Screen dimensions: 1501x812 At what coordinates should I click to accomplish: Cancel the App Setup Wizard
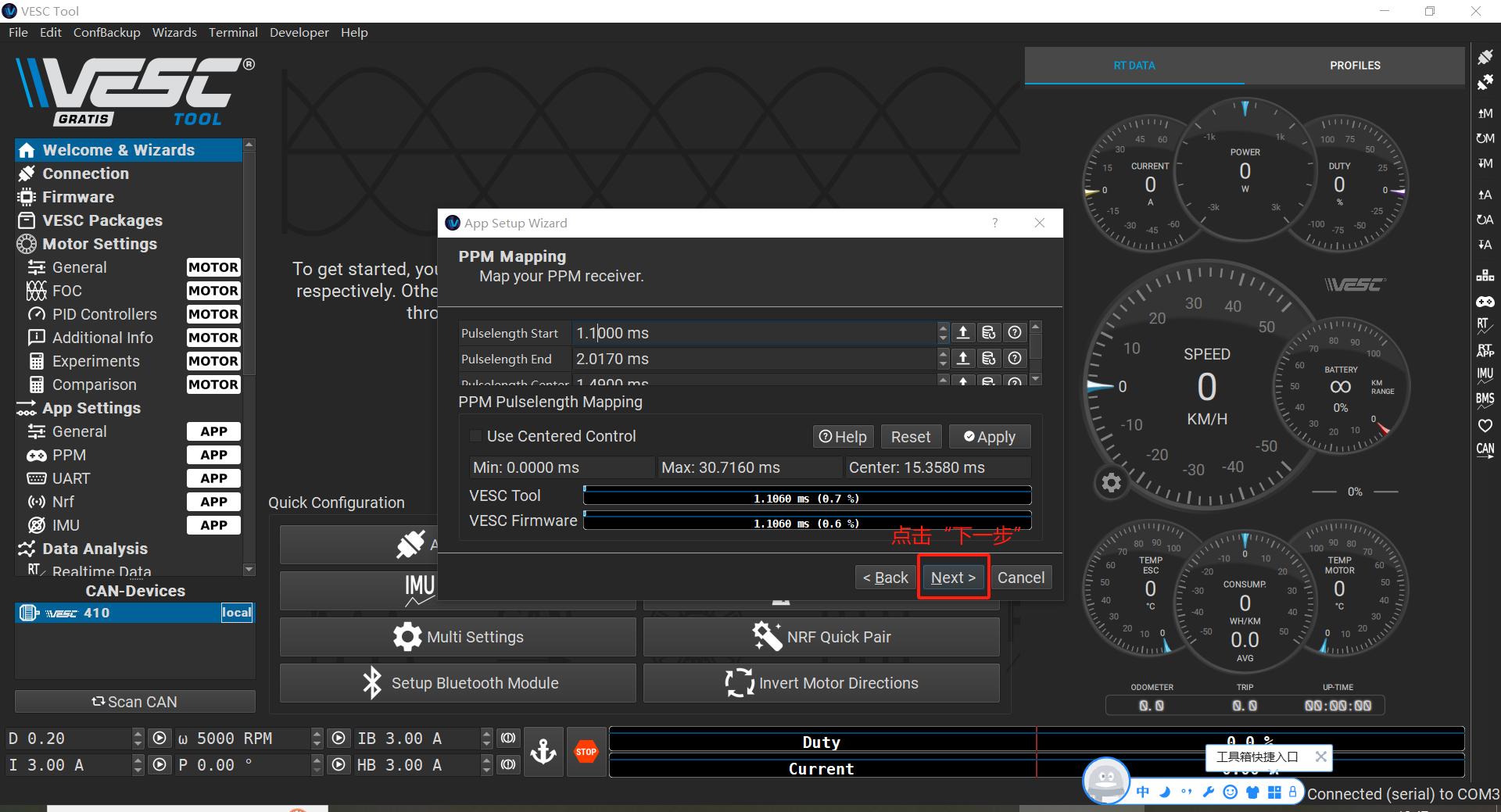click(1021, 578)
